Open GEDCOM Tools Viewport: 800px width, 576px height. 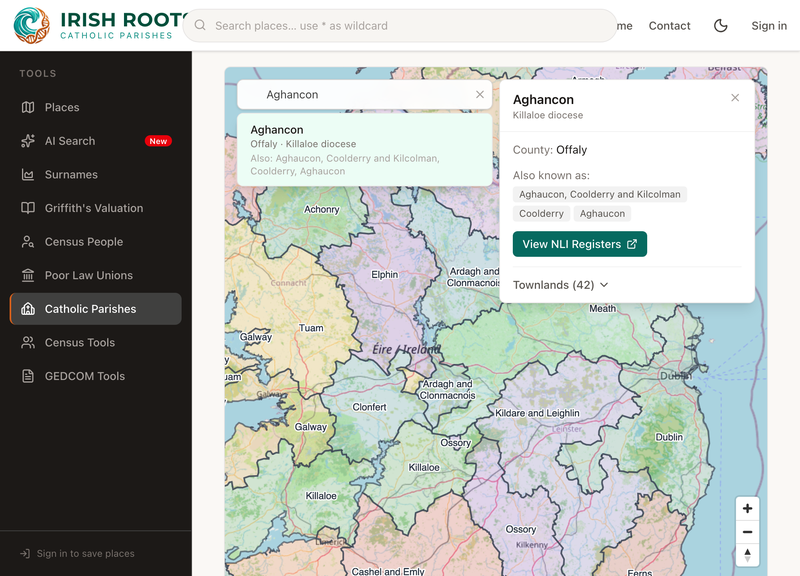[95, 376]
